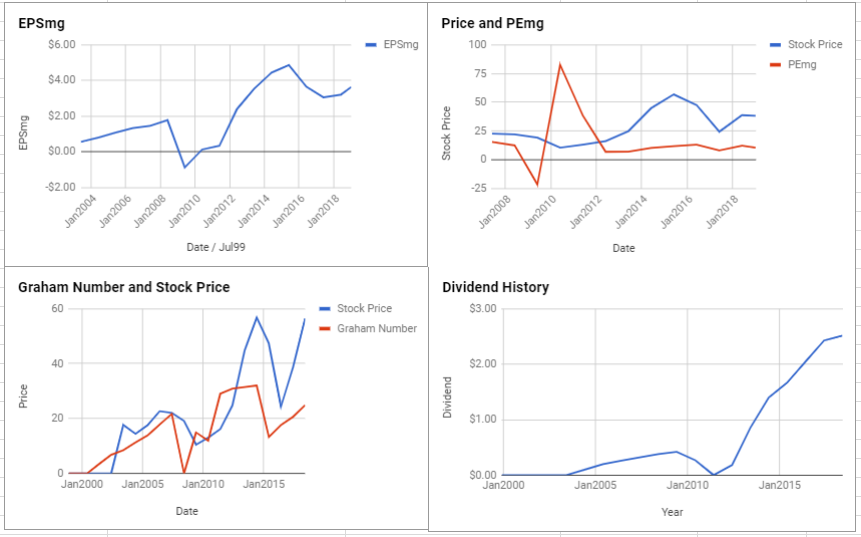Click the Graham Number and Stock Price title

click(x=124, y=287)
